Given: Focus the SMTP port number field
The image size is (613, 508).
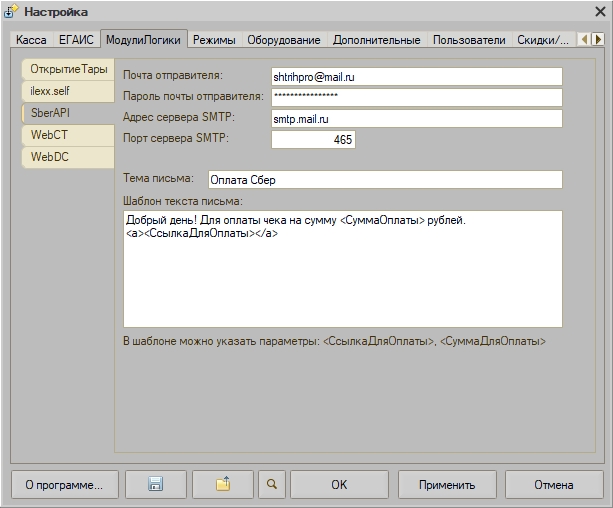Looking at the screenshot, I should point(313,140).
